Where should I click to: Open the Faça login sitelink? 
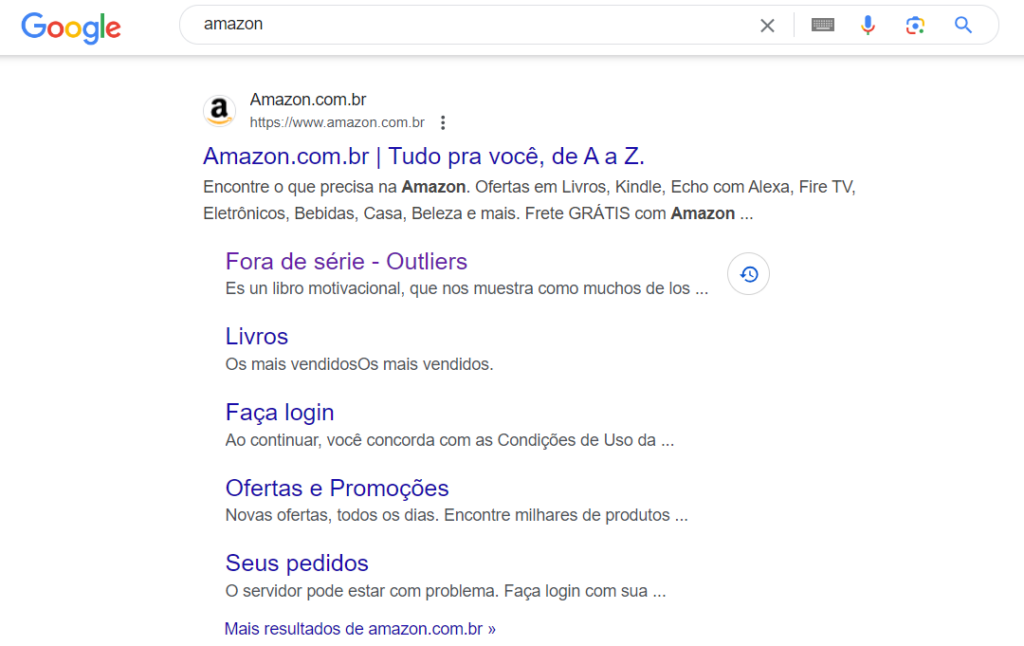(x=280, y=412)
